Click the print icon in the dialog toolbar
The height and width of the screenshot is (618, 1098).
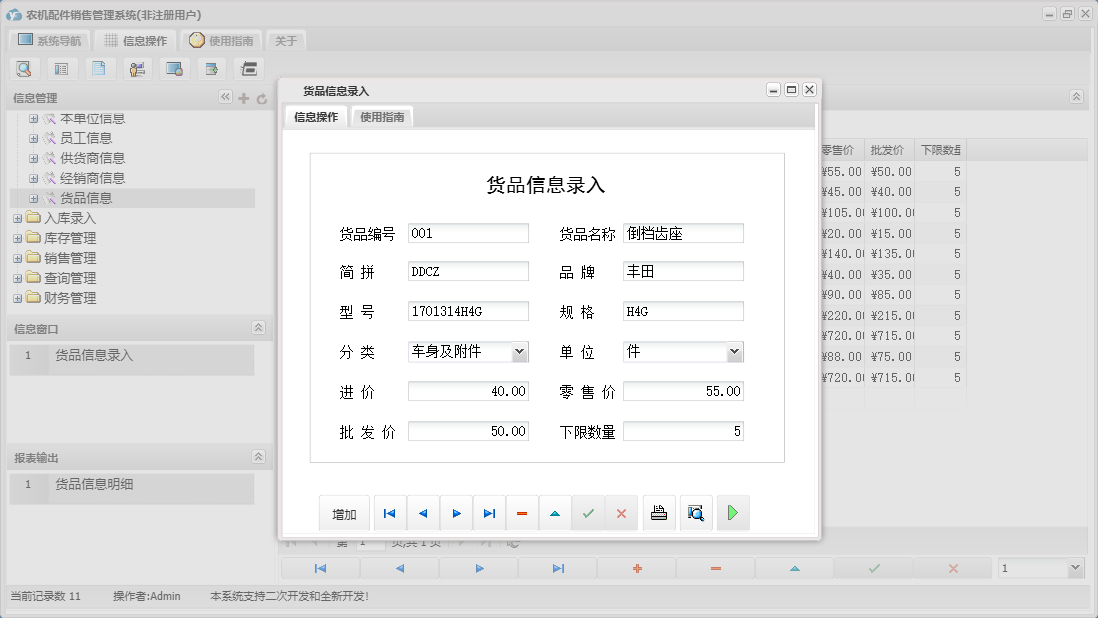tap(659, 512)
